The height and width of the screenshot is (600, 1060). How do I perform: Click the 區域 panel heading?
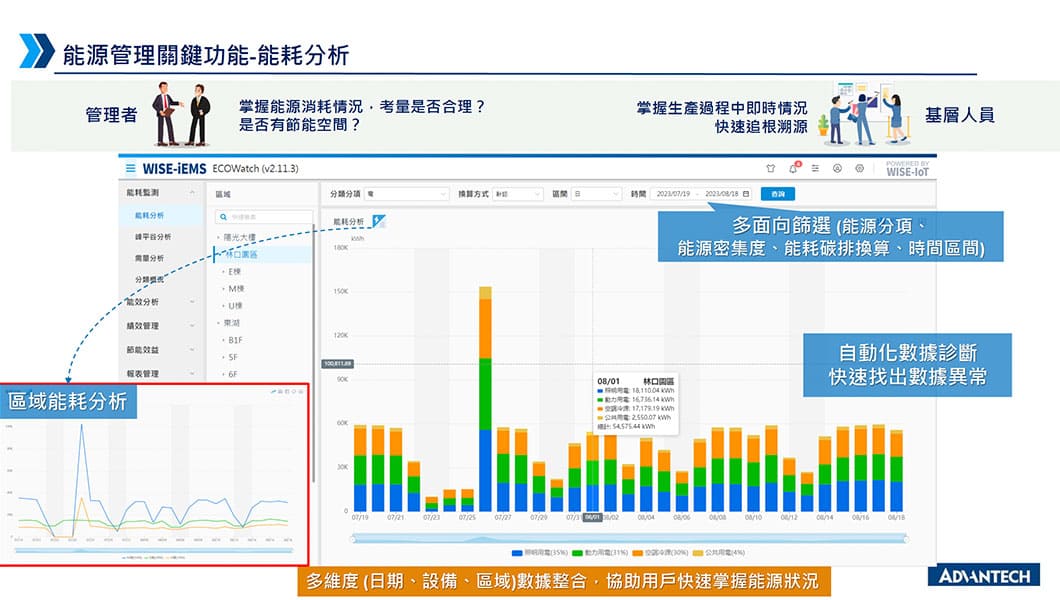(223, 194)
